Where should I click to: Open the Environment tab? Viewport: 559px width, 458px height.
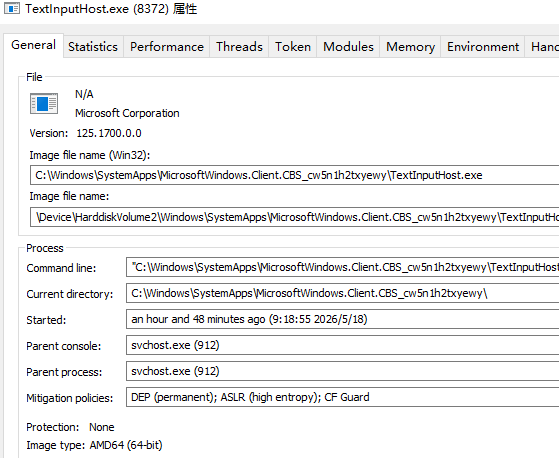click(x=483, y=47)
